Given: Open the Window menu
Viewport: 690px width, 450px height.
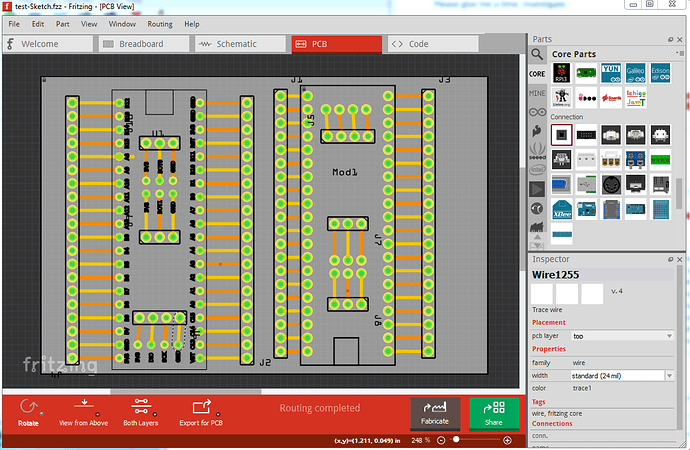Looking at the screenshot, I should [122, 24].
